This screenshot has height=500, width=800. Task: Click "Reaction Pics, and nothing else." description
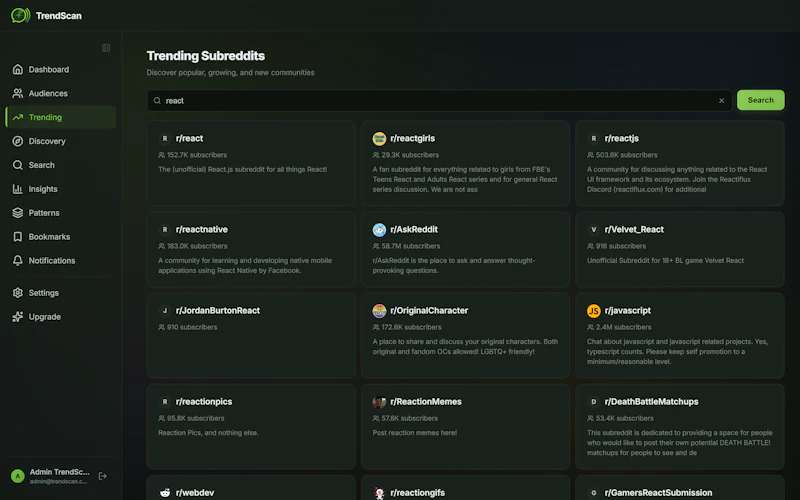point(208,433)
